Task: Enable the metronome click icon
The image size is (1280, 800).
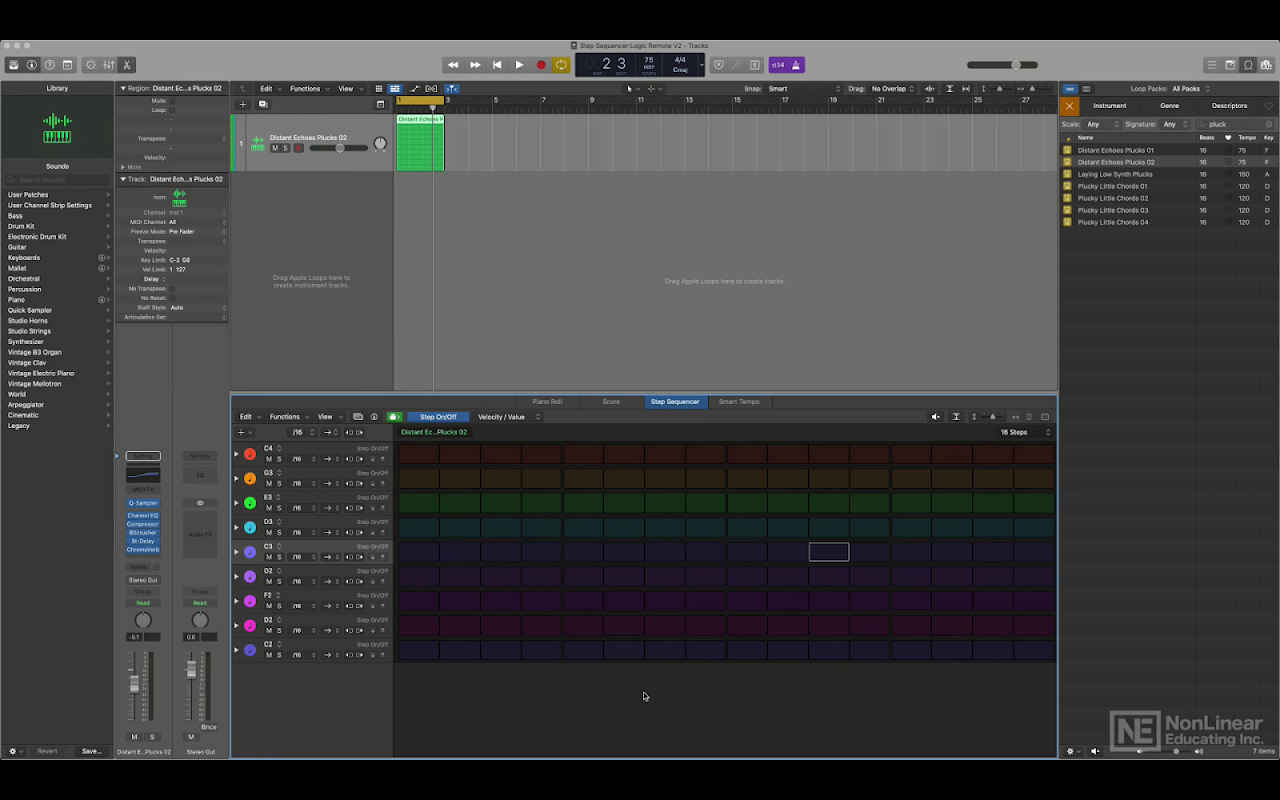Action: point(796,65)
